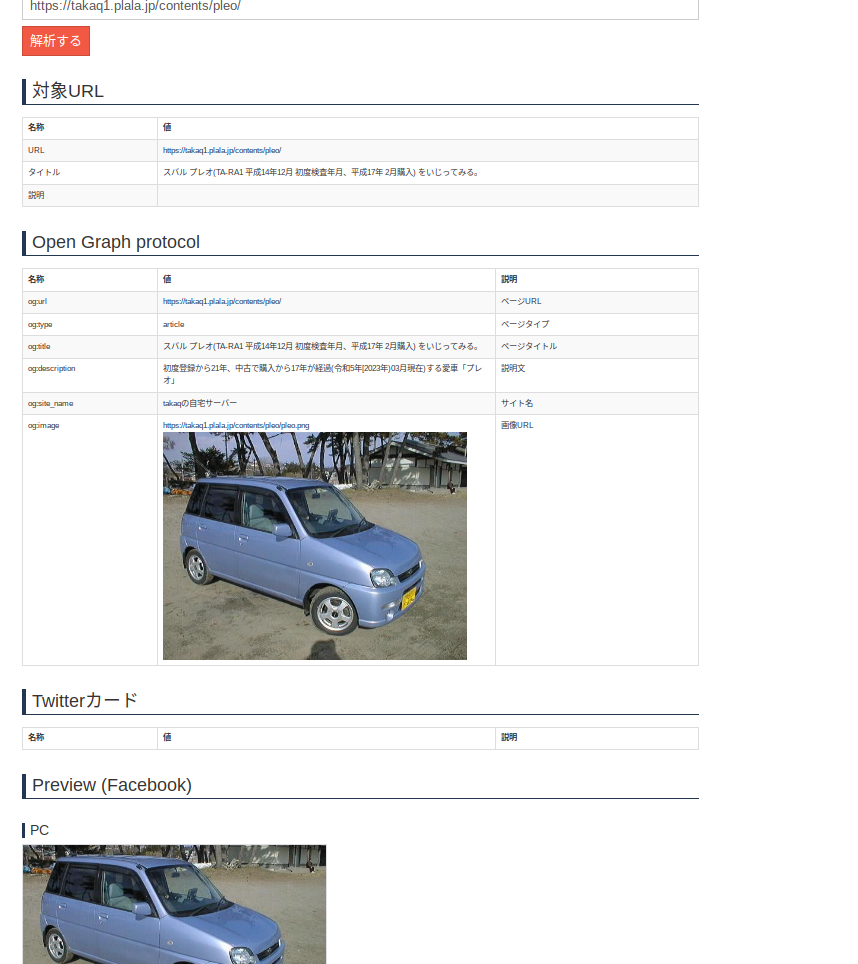Select the Preview (Facebook) heading

112,785
